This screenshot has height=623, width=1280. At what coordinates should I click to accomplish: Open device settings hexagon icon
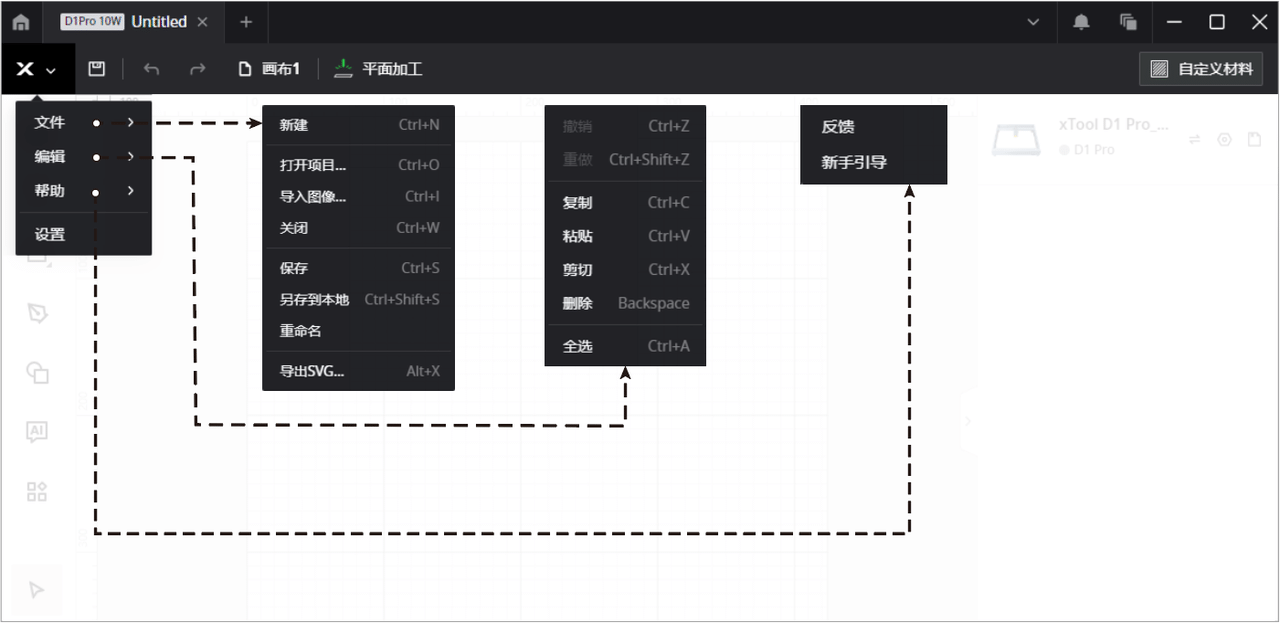[x=1224, y=140]
